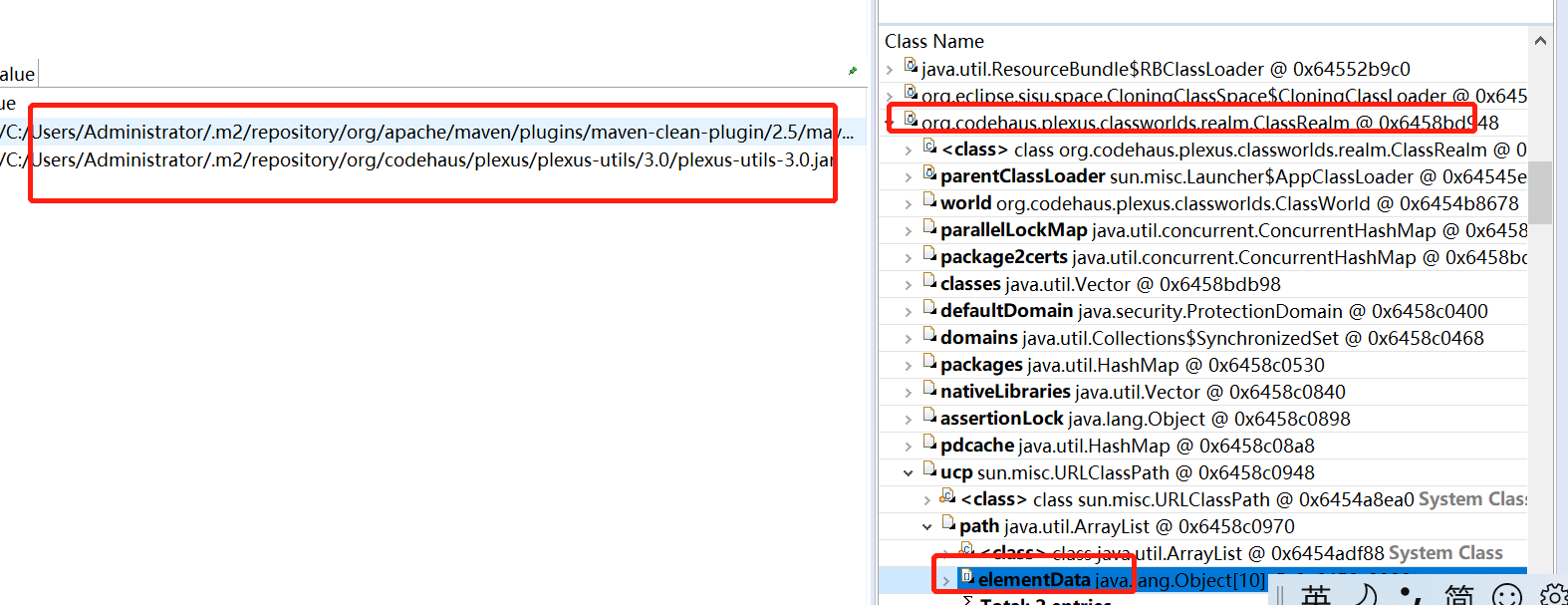Toggle the IME half-moon width icon
The image size is (1568, 605).
pyautogui.click(x=1366, y=594)
